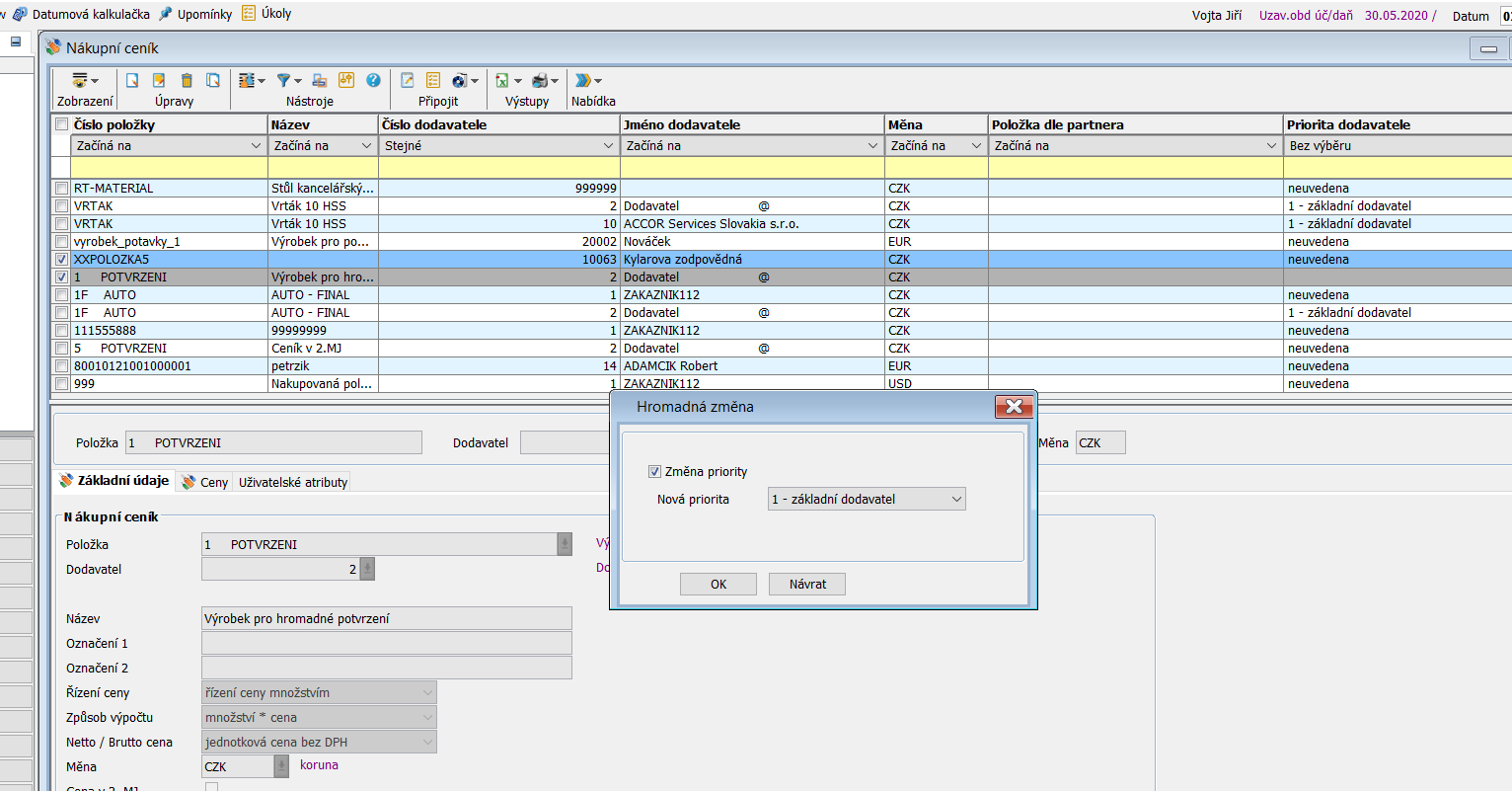Image resolution: width=1512 pixels, height=791 pixels.
Task: Click the blue help question mark icon
Action: pyautogui.click(x=373, y=80)
